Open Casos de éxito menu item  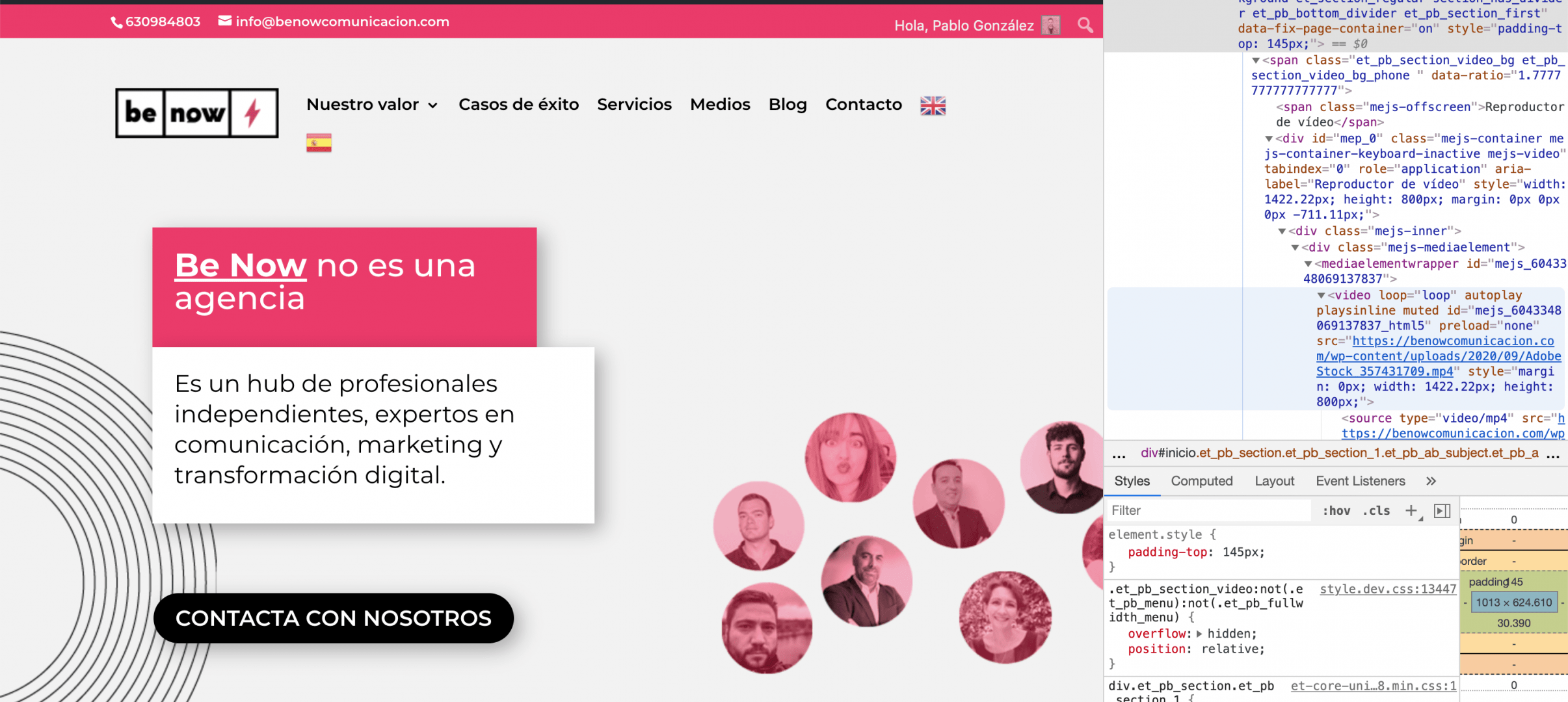tap(518, 105)
